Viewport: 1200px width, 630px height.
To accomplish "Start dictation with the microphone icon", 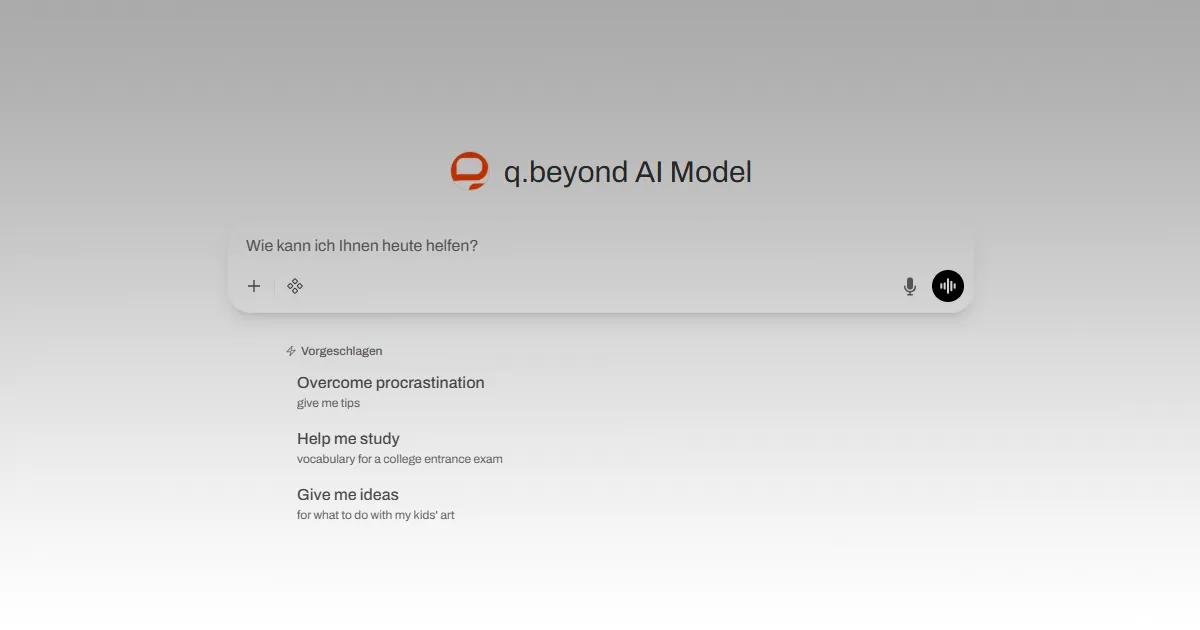I will click(x=909, y=286).
